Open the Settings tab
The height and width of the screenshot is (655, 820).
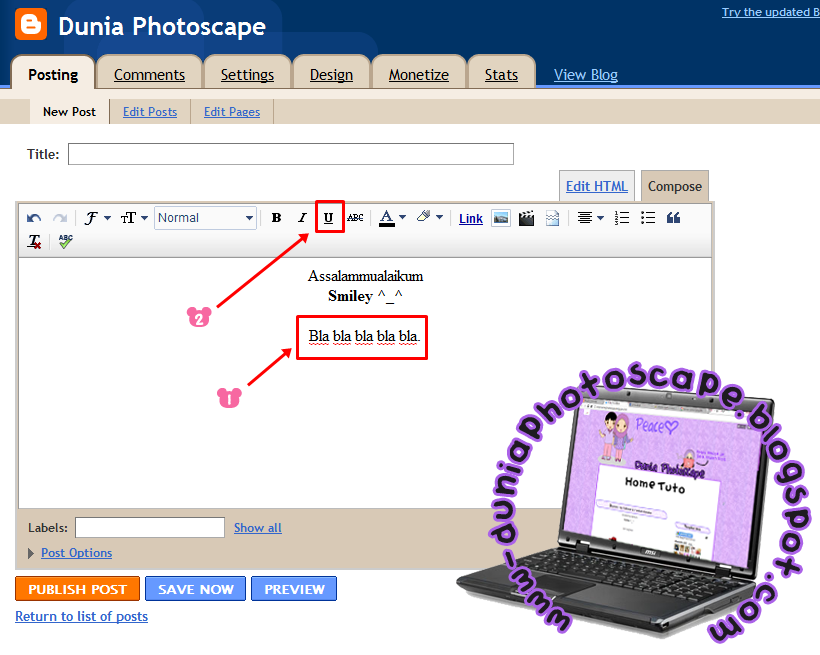pyautogui.click(x=247, y=75)
